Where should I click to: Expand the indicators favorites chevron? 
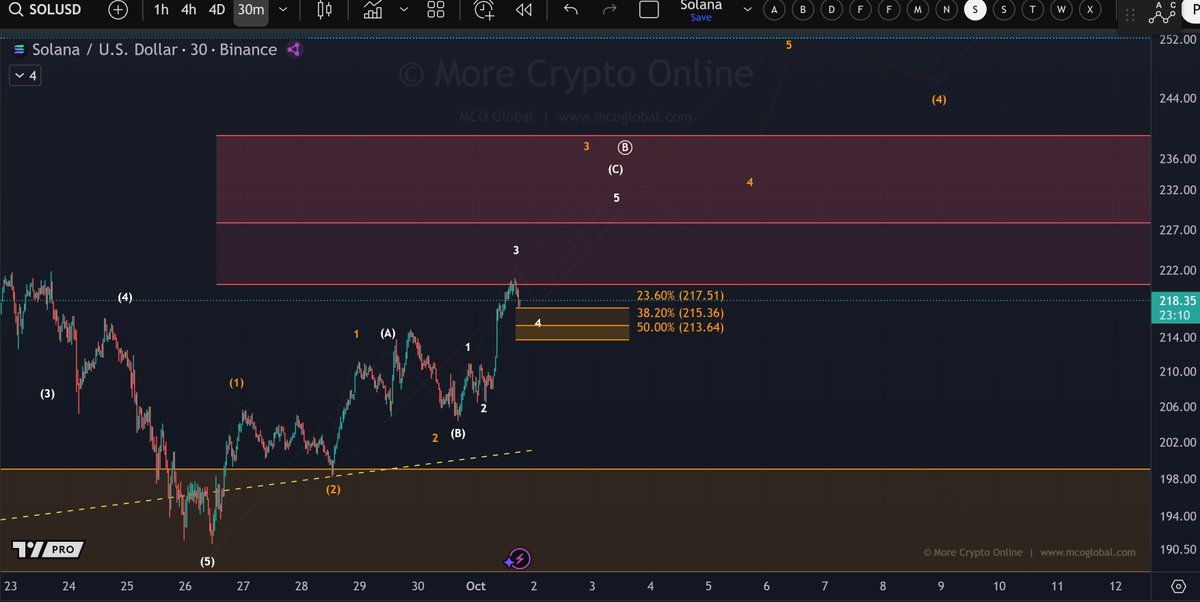[x=403, y=10]
